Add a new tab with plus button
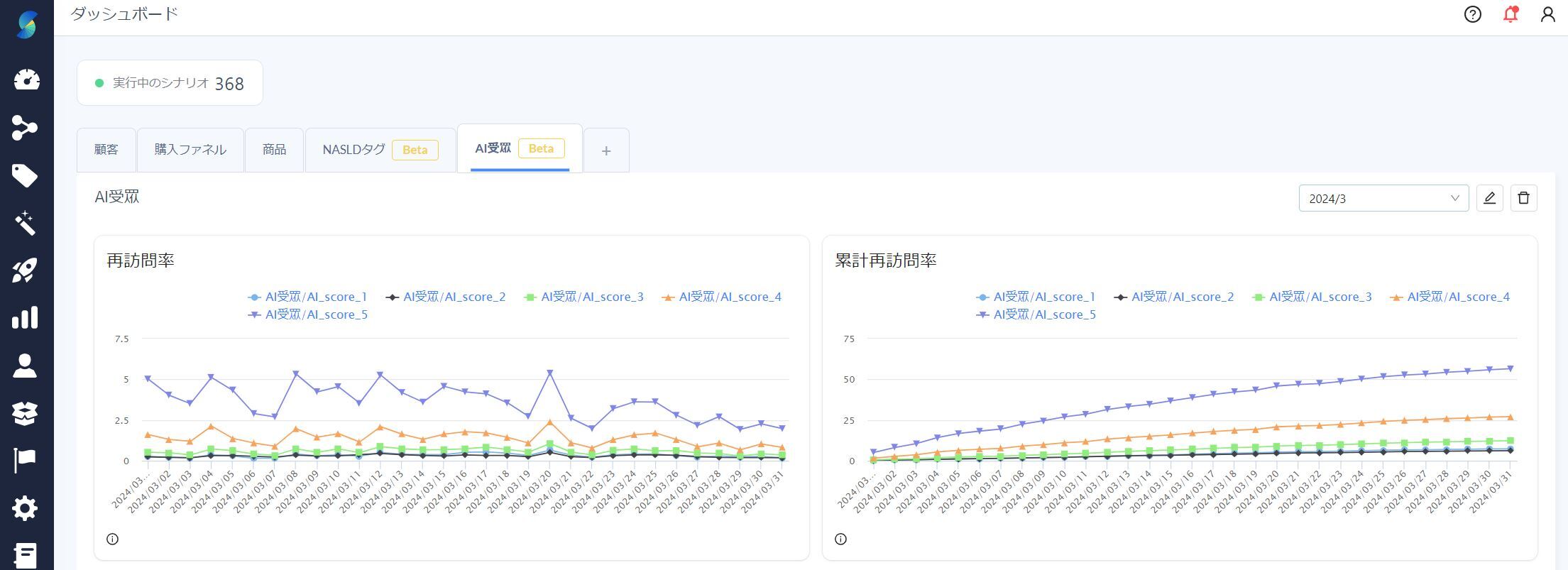This screenshot has width=1568, height=570. click(606, 150)
